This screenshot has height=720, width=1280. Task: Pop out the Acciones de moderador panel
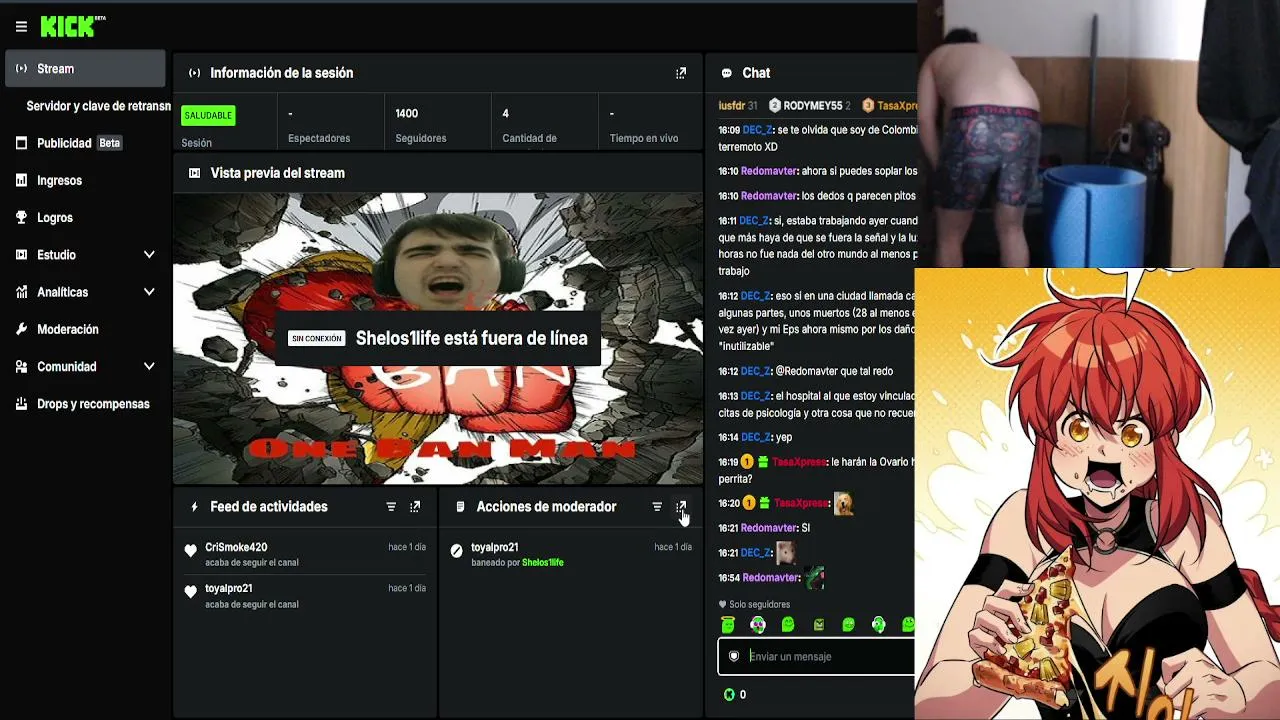681,507
